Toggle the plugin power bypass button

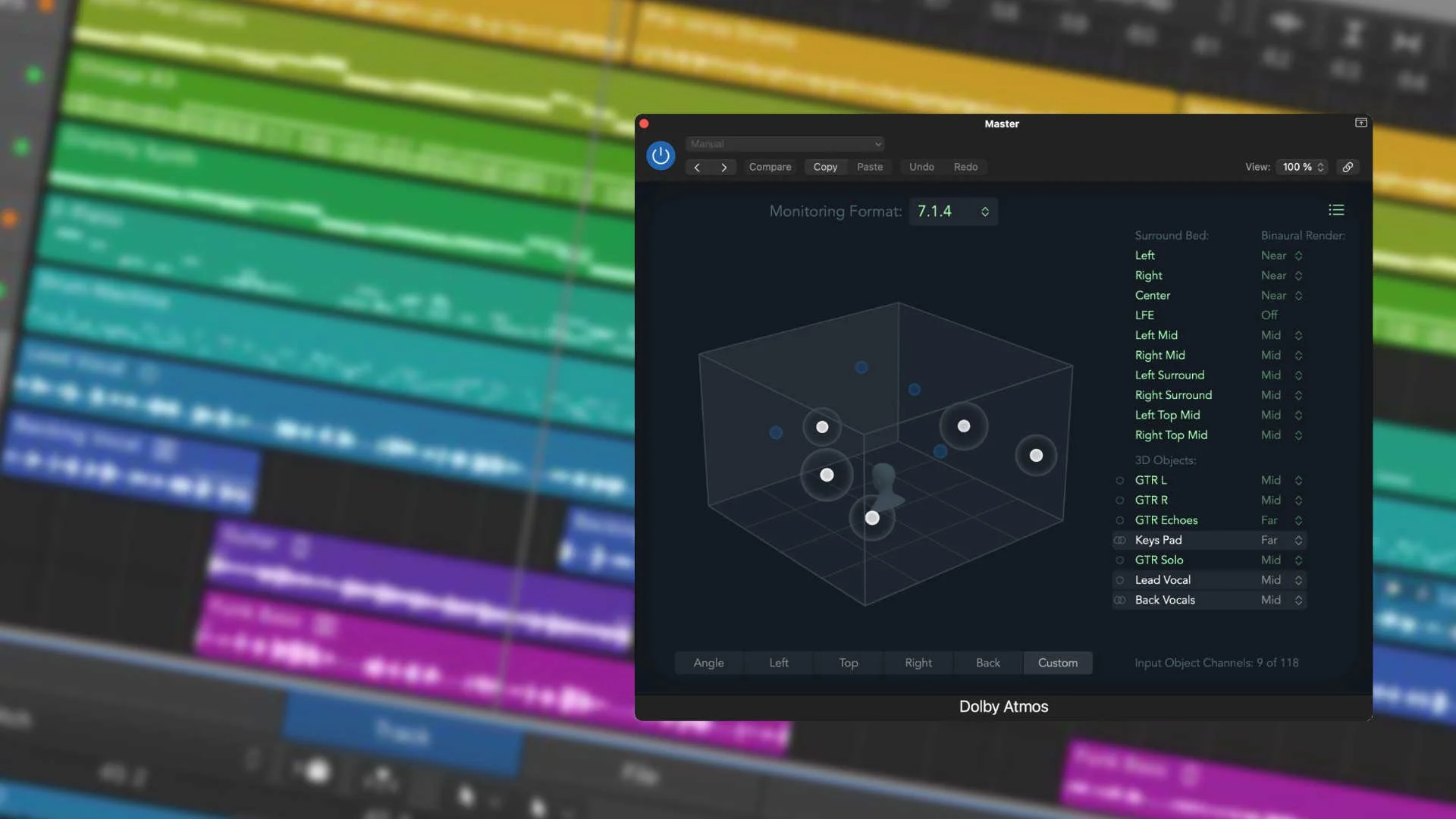tap(661, 156)
